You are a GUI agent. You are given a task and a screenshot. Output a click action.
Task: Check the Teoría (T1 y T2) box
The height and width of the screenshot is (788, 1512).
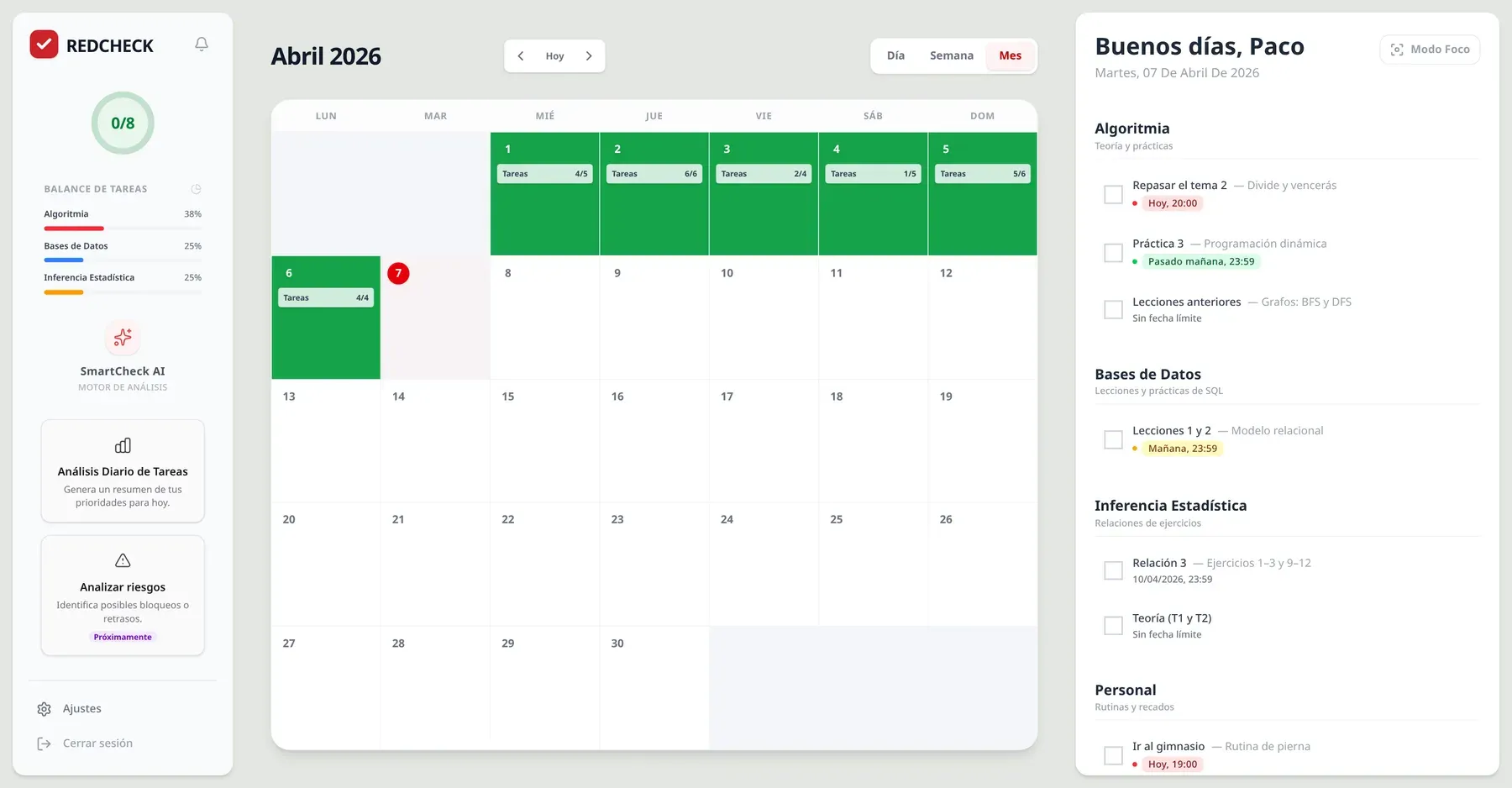point(1113,626)
